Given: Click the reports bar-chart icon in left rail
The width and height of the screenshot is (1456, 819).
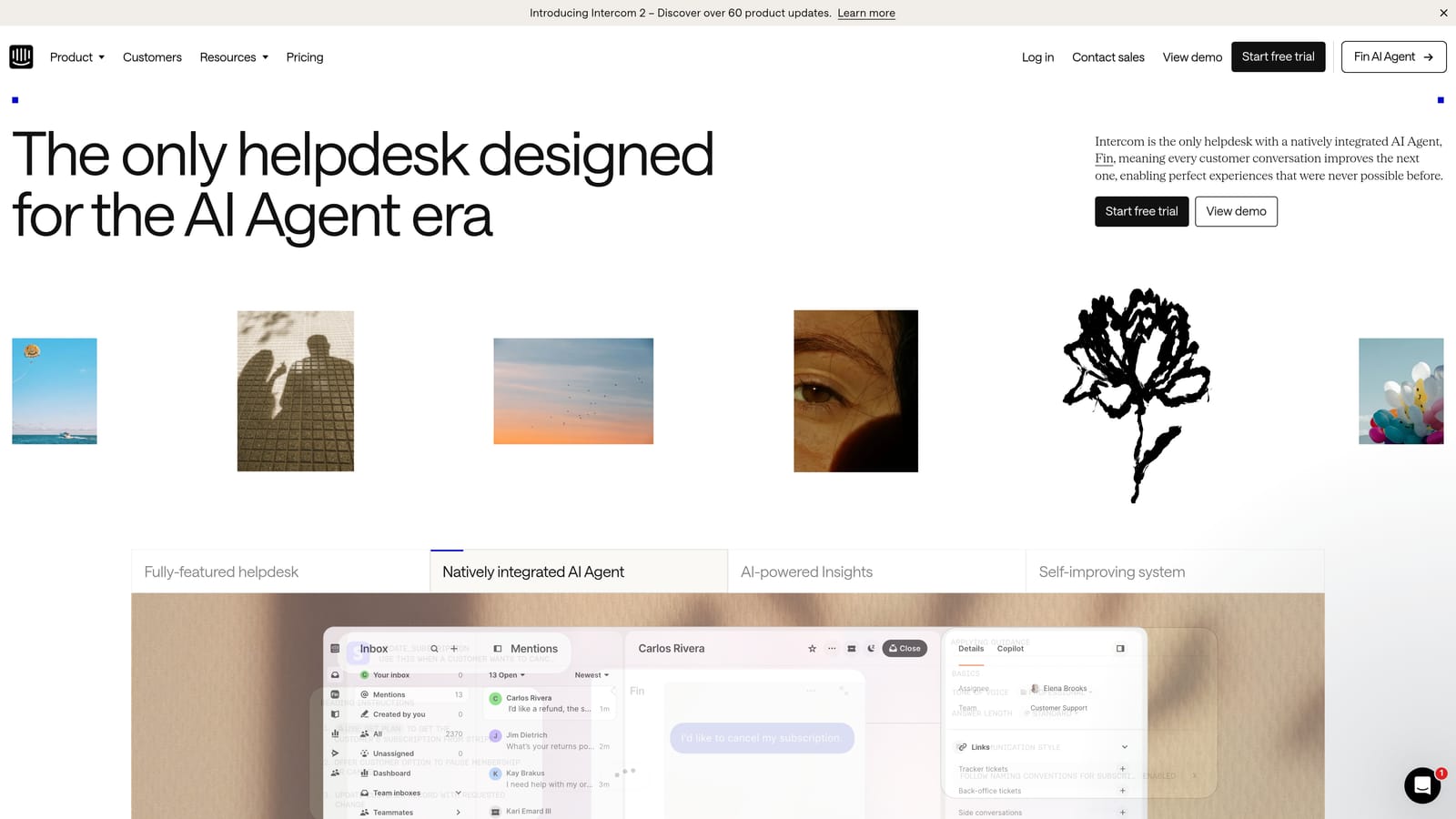Looking at the screenshot, I should [335, 733].
